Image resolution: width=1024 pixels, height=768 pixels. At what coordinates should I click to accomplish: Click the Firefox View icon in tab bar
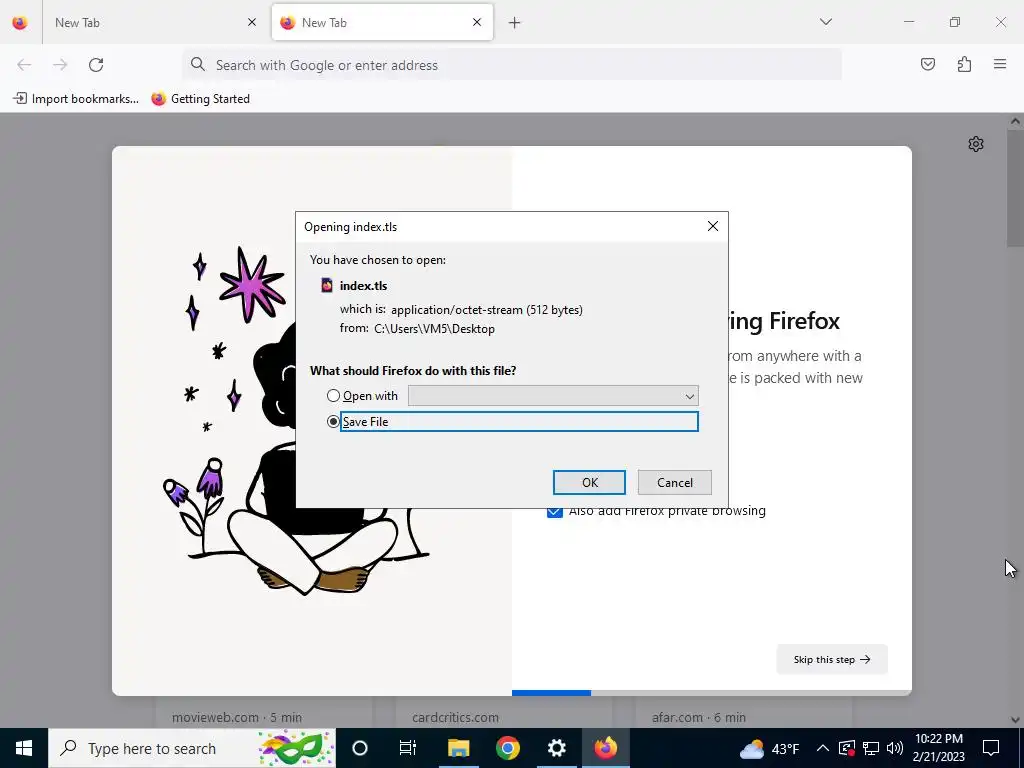(20, 22)
